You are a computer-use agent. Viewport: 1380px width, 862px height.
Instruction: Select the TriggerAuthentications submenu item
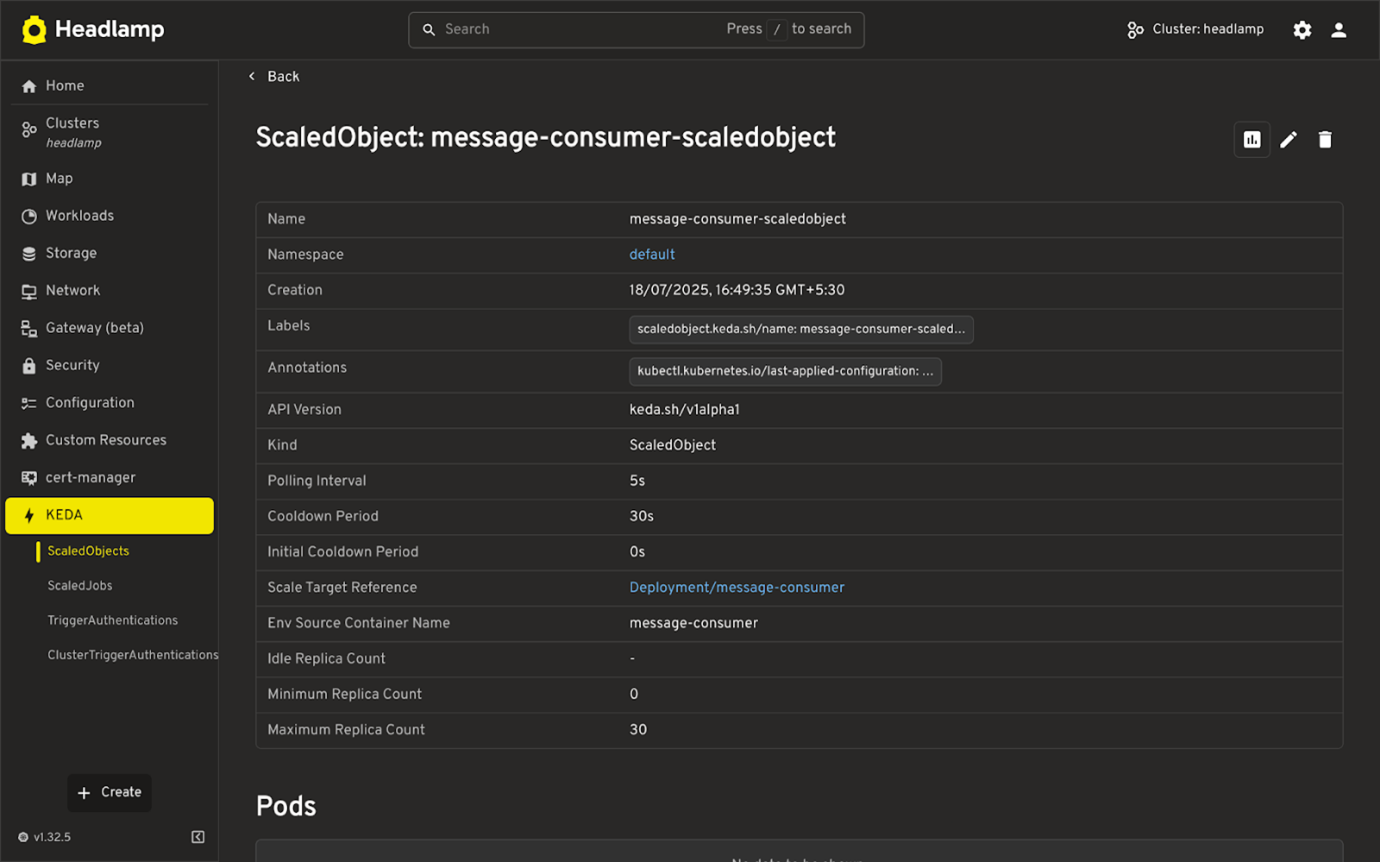113,621
